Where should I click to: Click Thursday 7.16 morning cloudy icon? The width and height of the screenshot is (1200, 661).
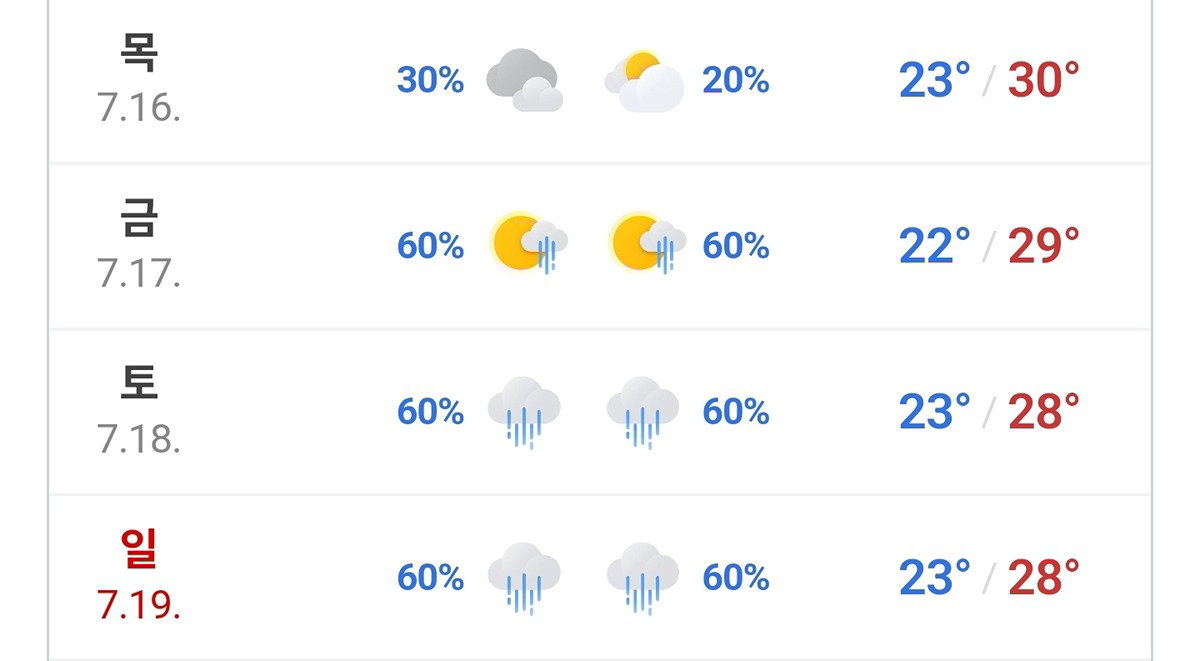524,80
